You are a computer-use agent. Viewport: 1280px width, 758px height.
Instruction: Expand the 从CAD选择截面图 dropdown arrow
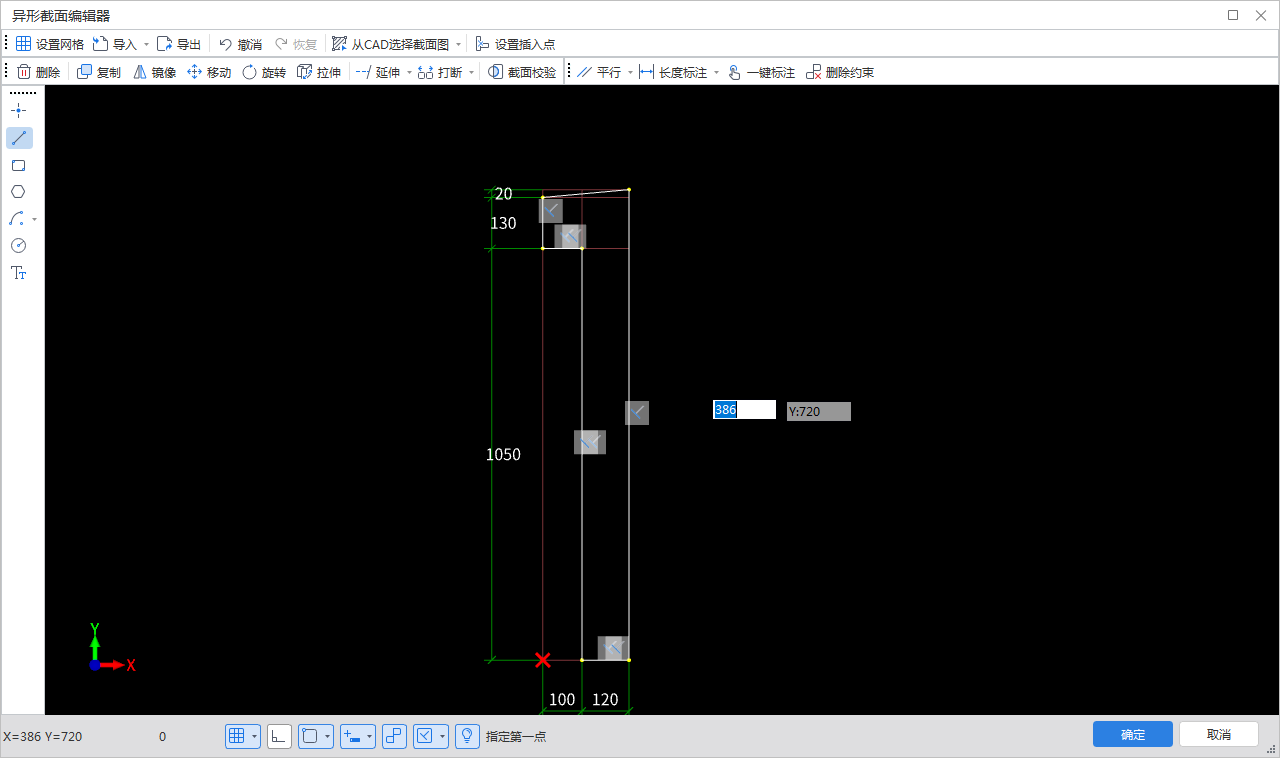(x=458, y=44)
